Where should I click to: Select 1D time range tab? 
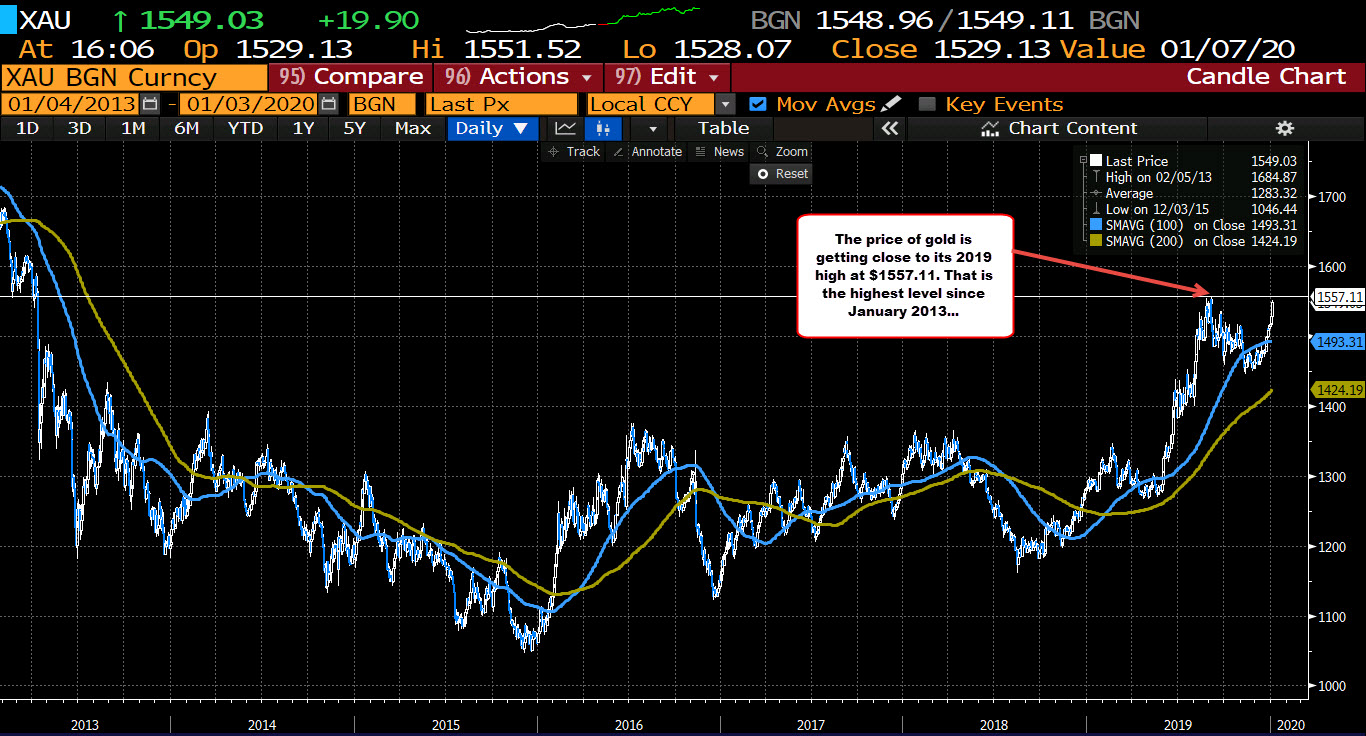[27, 128]
